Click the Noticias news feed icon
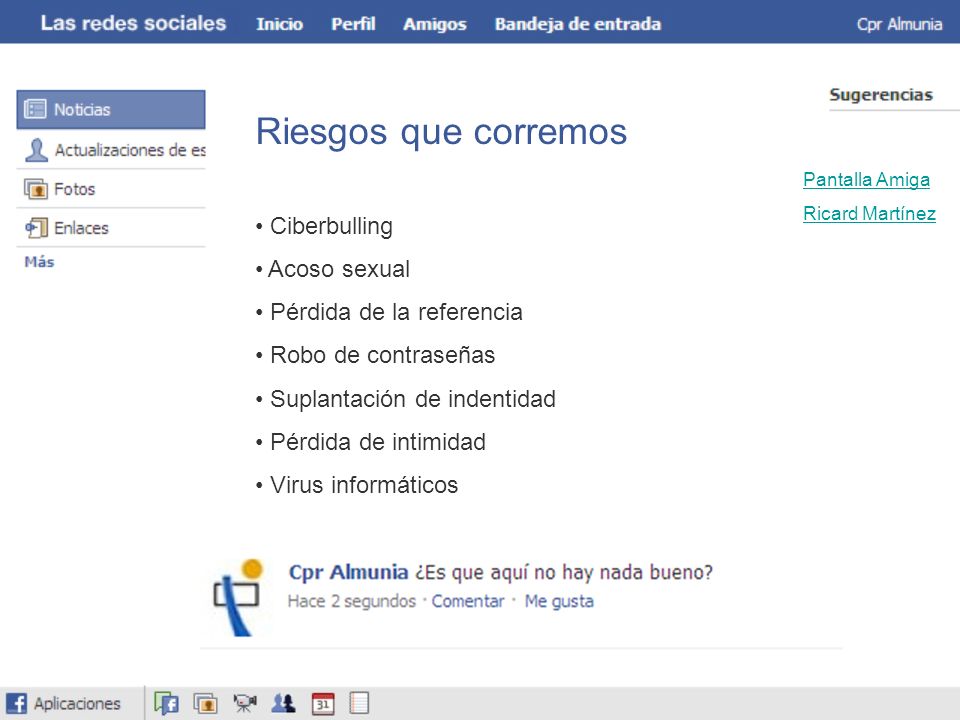This screenshot has height=720, width=960. (35, 109)
